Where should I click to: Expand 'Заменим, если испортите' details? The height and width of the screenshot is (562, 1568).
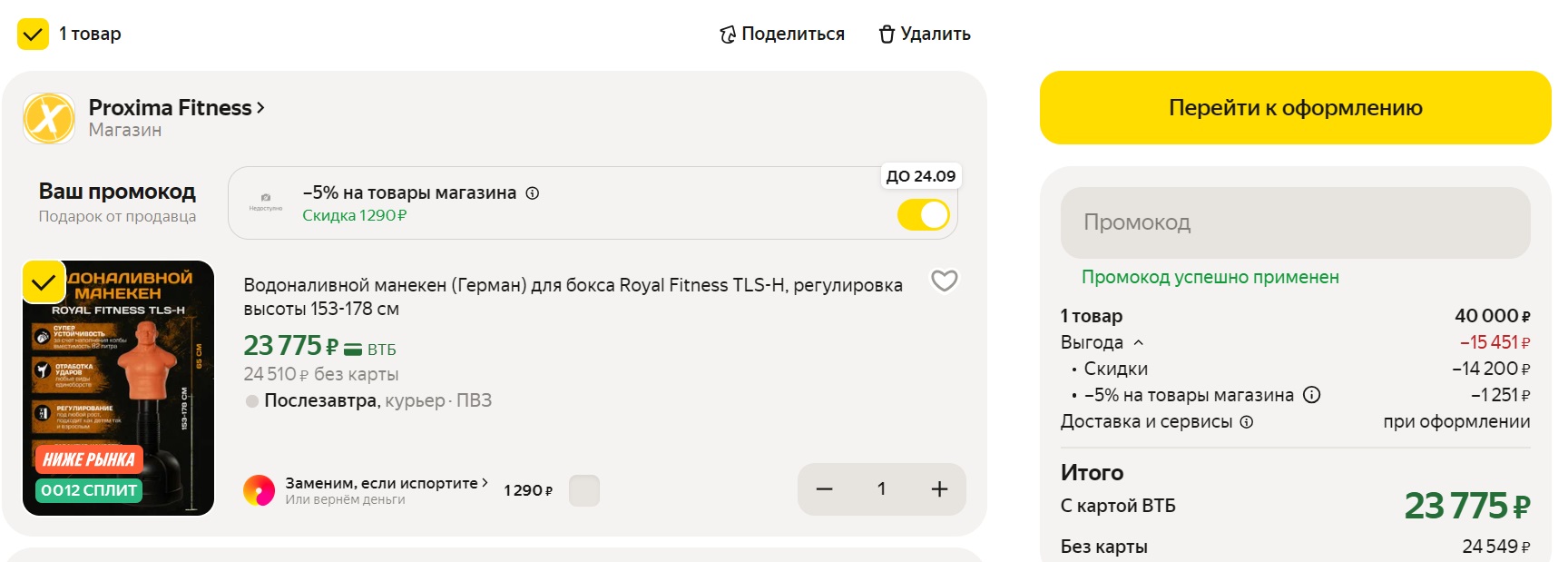tap(387, 483)
